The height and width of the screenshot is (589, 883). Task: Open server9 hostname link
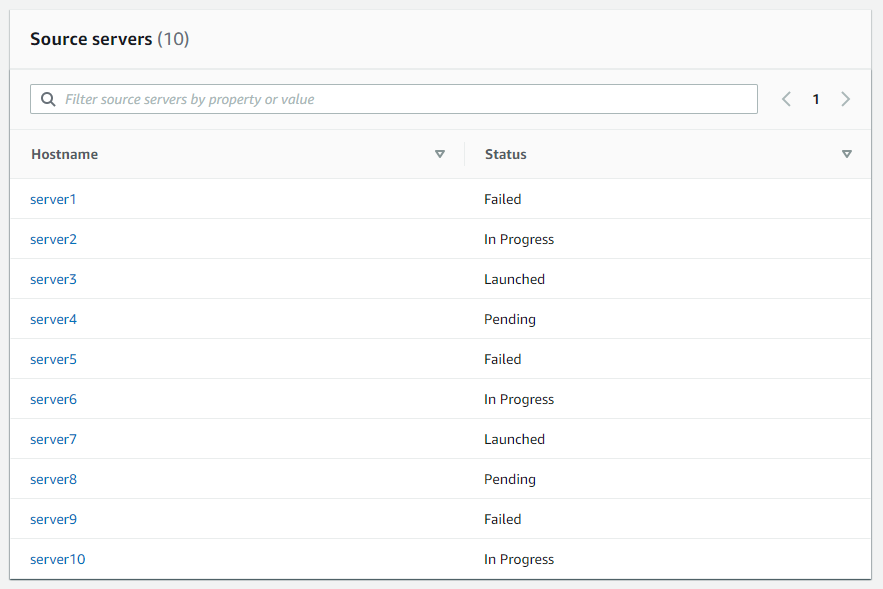[x=53, y=519]
